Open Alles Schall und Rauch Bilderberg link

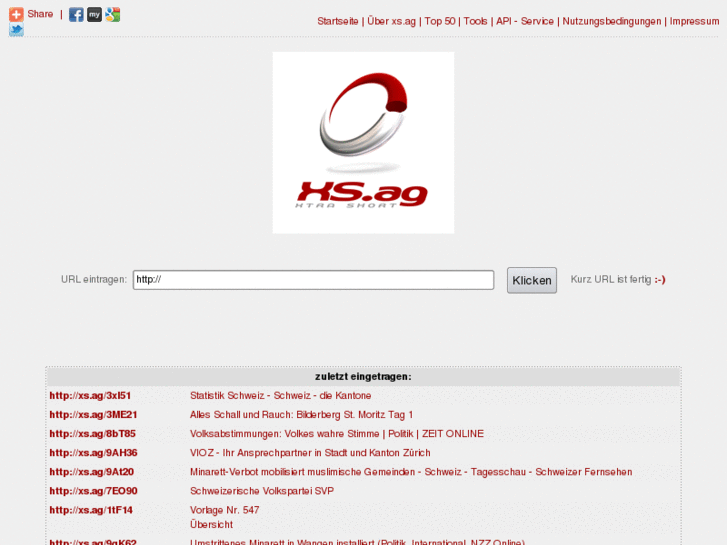coord(301,415)
